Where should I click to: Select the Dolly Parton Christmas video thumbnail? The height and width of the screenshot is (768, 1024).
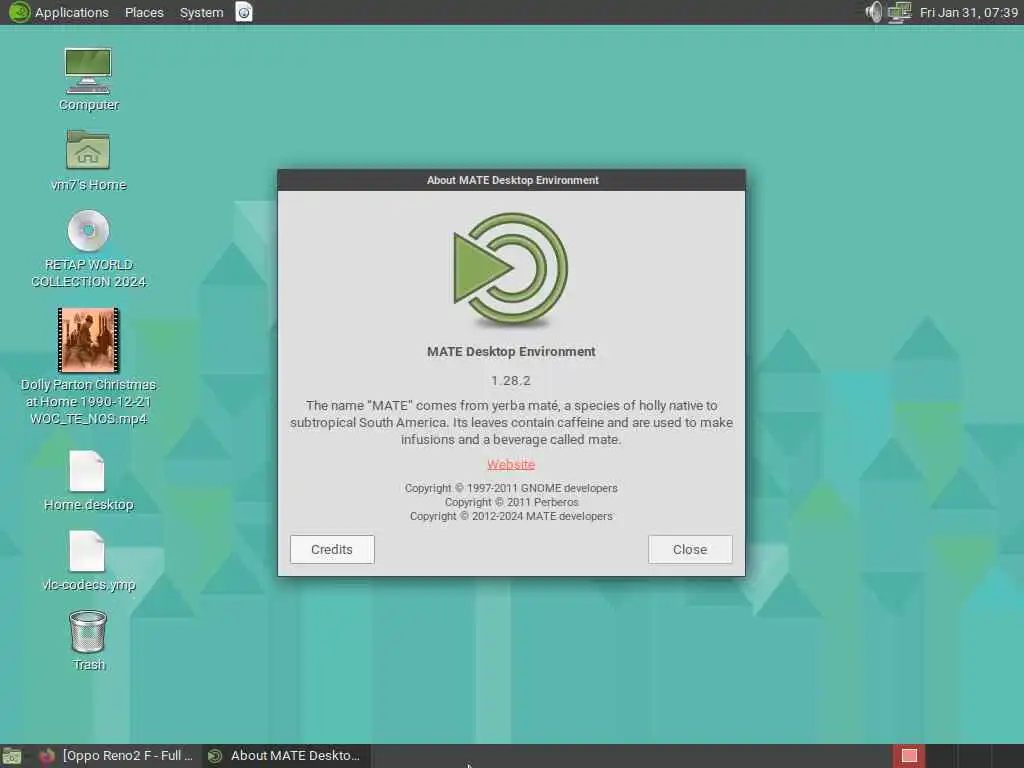point(88,340)
